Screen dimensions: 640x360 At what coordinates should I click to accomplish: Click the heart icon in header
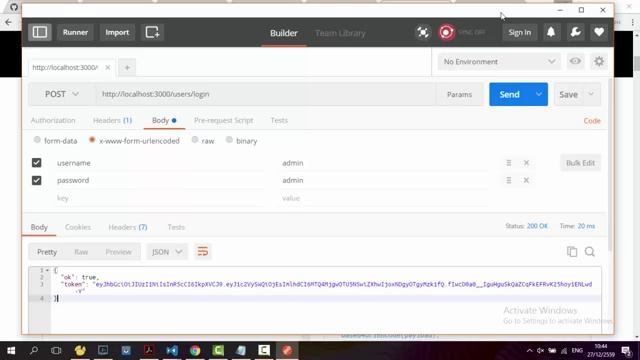click(599, 32)
